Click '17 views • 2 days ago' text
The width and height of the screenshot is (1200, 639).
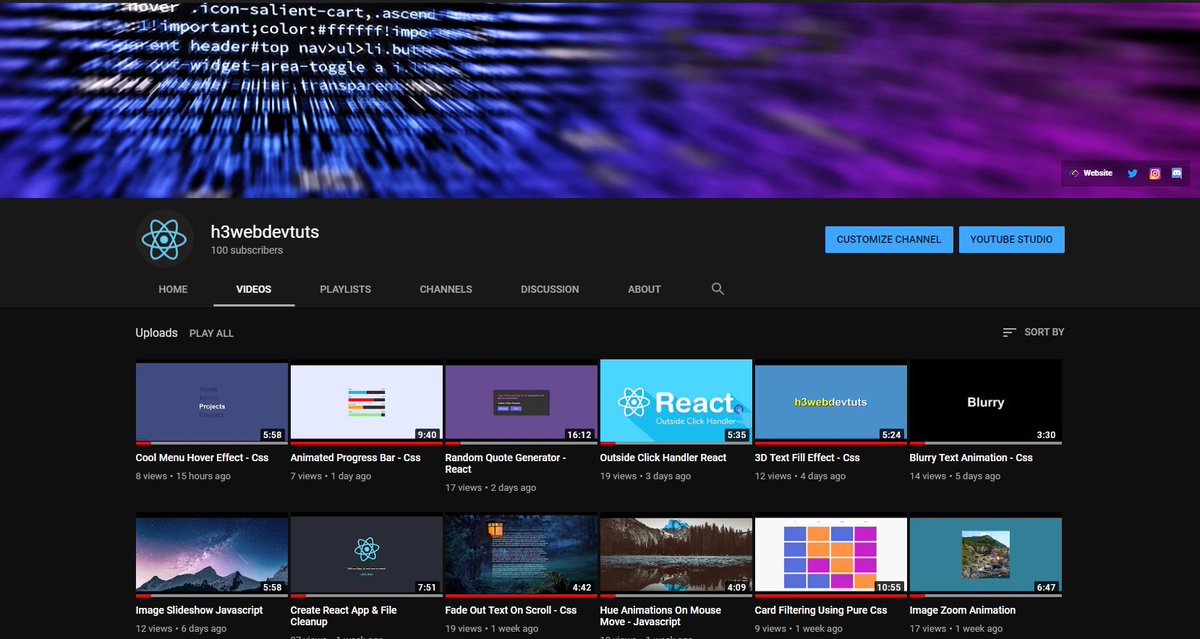(x=490, y=488)
